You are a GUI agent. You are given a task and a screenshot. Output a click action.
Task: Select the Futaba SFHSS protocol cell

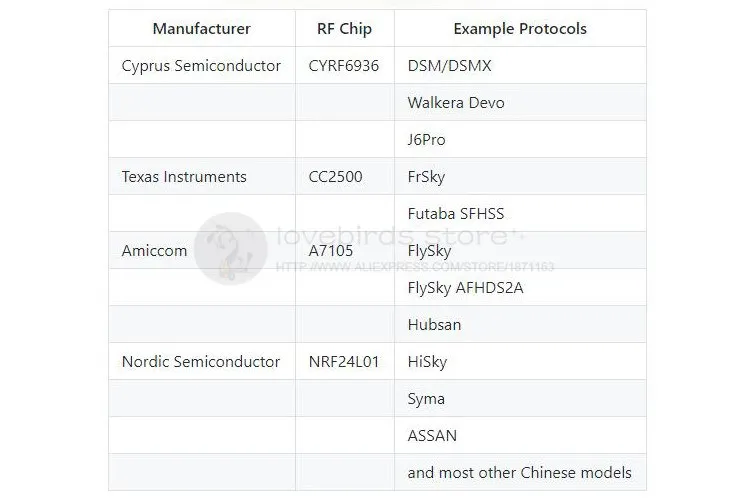(520, 213)
